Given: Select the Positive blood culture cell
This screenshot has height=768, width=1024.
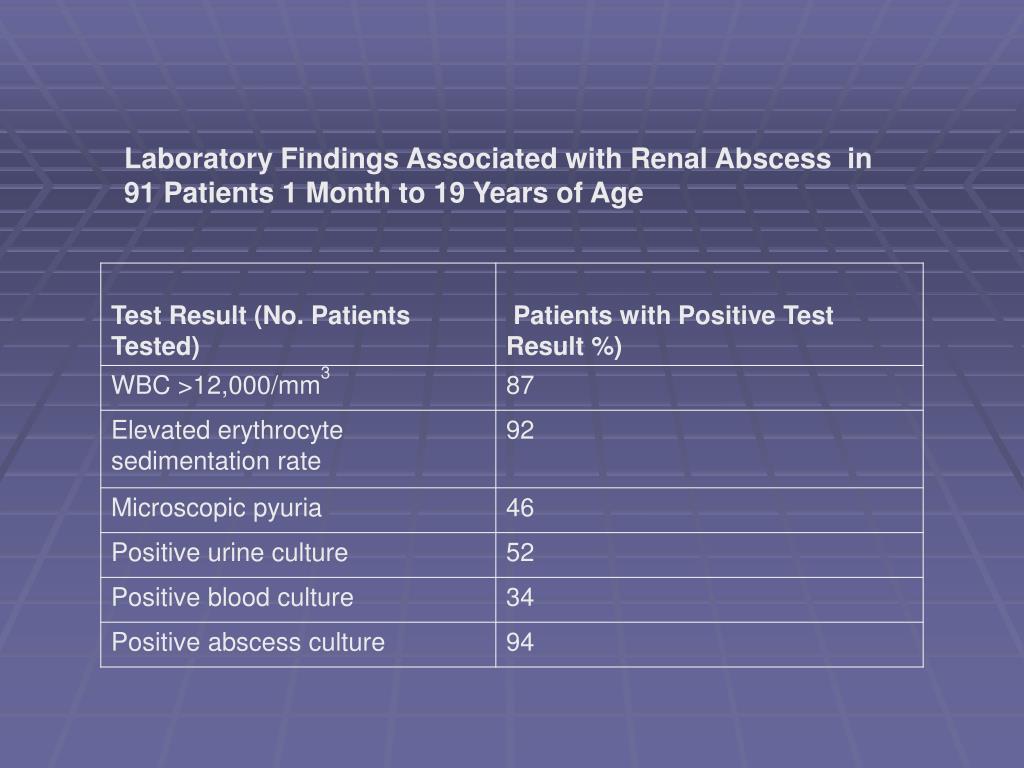Looking at the screenshot, I should (298, 600).
